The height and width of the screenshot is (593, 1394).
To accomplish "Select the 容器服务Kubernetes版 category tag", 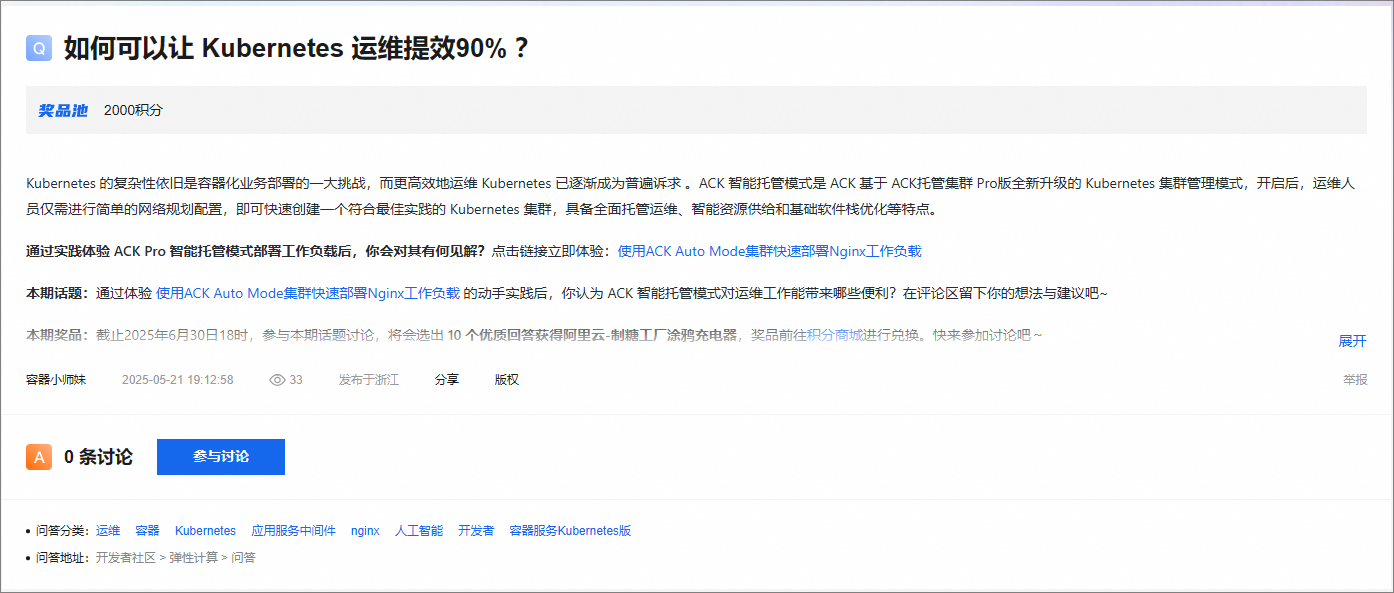I will click(570, 531).
